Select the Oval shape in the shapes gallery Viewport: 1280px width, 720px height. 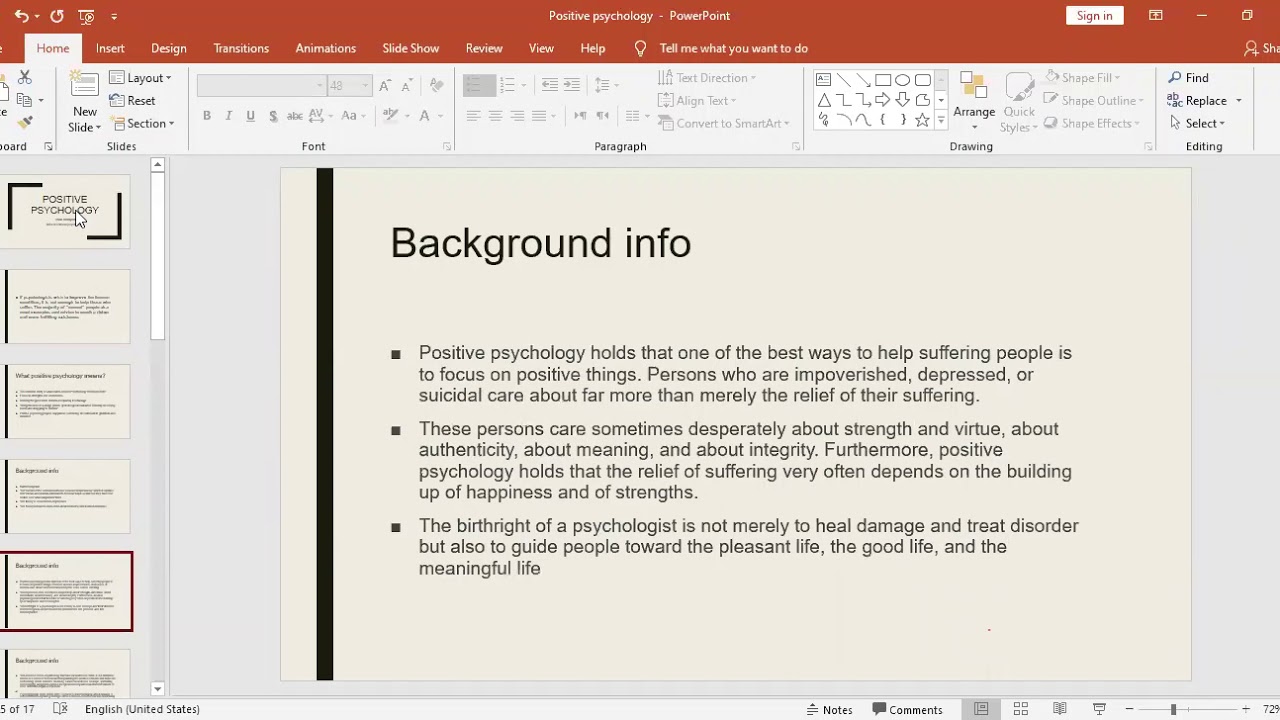pos(903,80)
